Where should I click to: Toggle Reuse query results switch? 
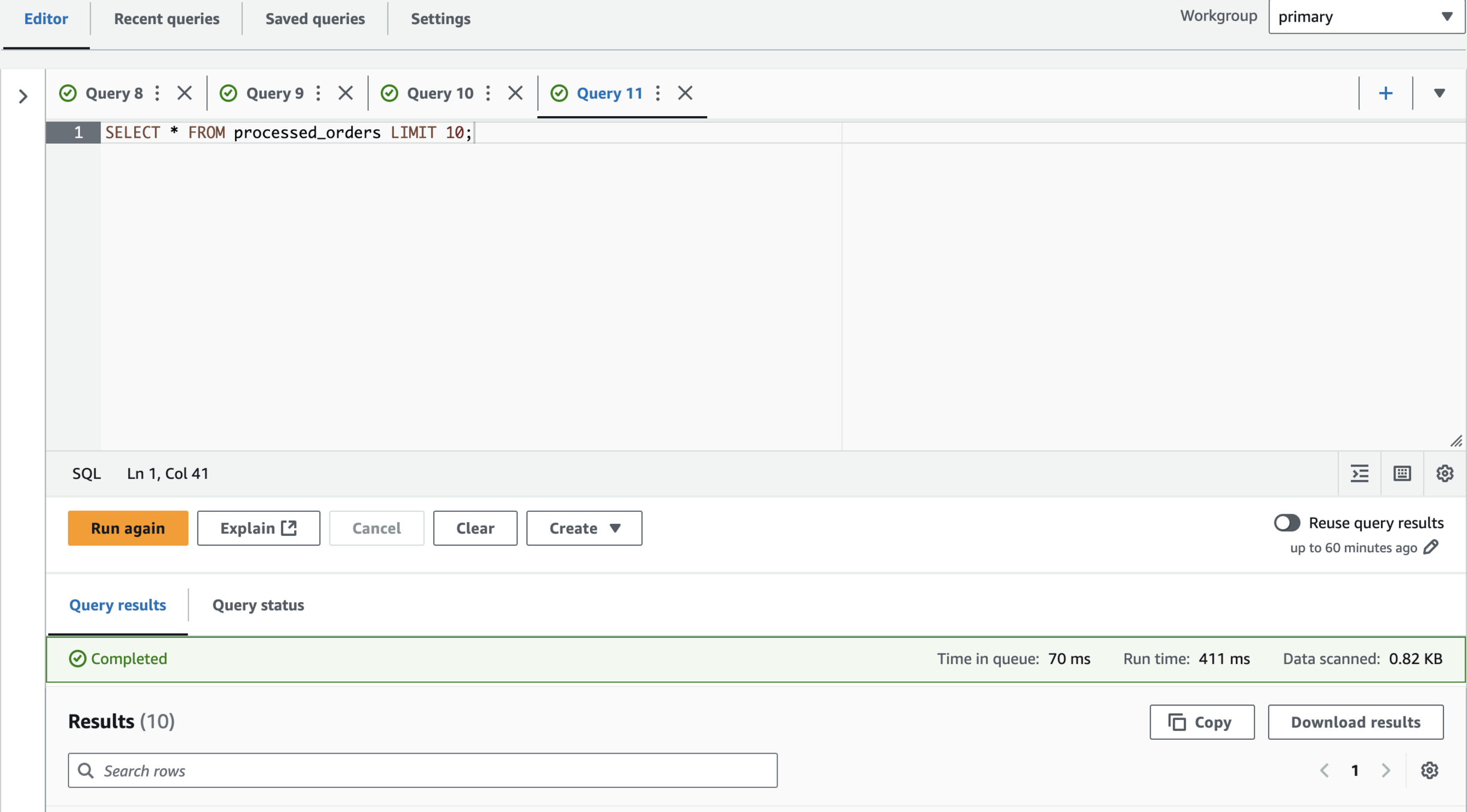point(1287,522)
